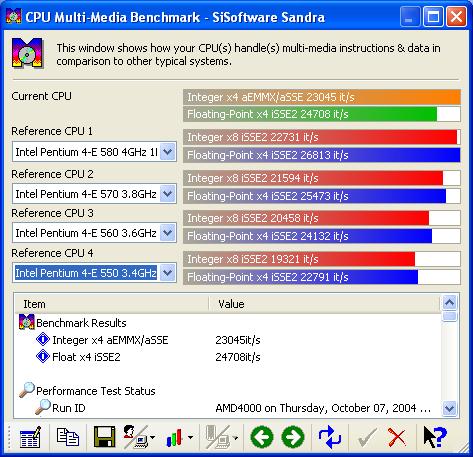The image size is (473, 457).
Task: Click the results list scroll down arrow
Action: (x=450, y=408)
